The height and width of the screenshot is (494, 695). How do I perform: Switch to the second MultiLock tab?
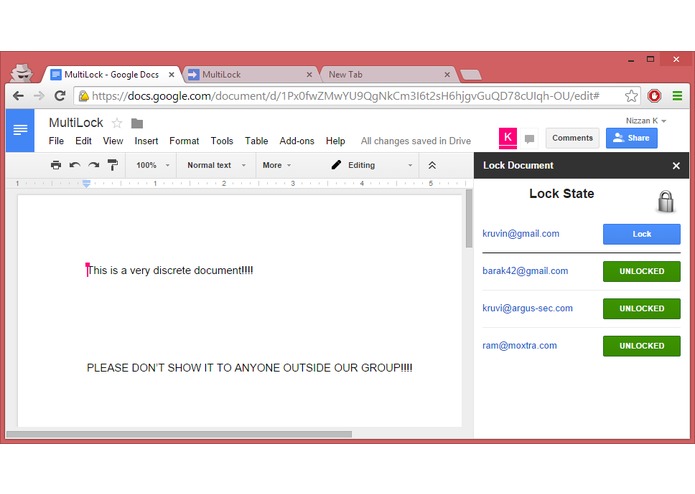[248, 75]
